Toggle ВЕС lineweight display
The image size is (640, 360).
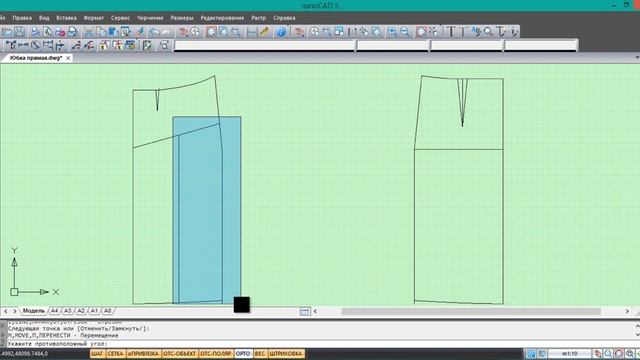(x=260, y=353)
